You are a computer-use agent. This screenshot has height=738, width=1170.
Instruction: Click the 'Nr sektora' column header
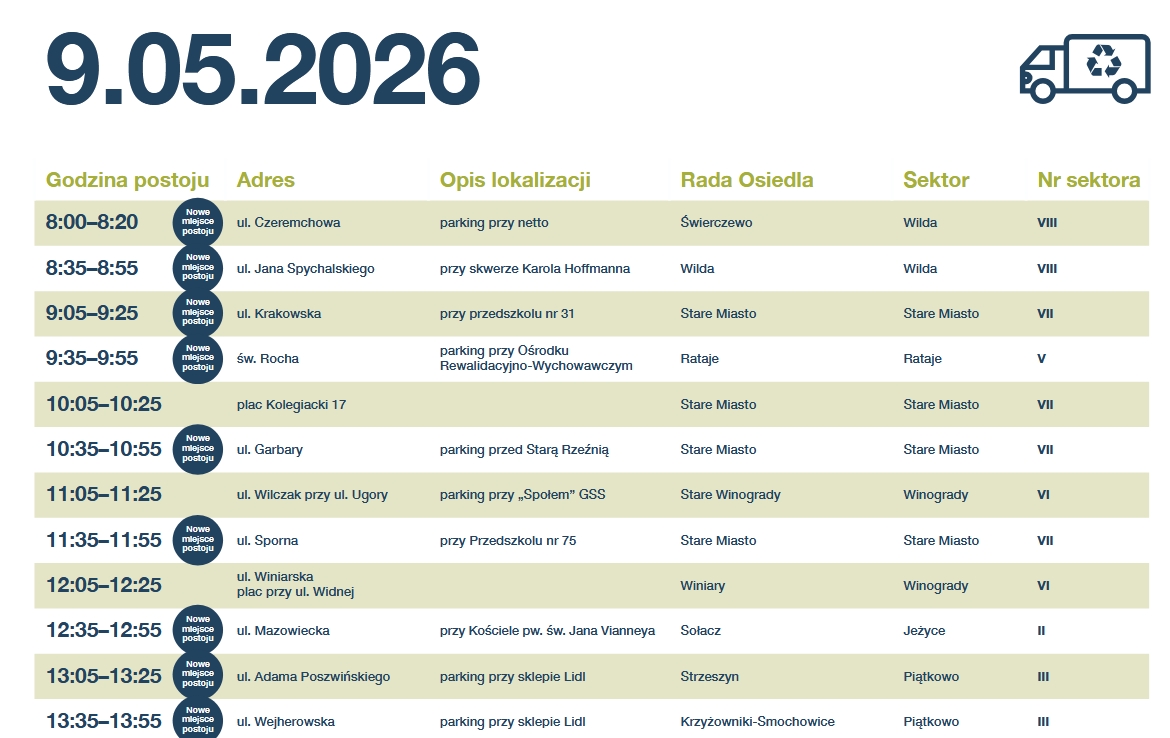1088,181
